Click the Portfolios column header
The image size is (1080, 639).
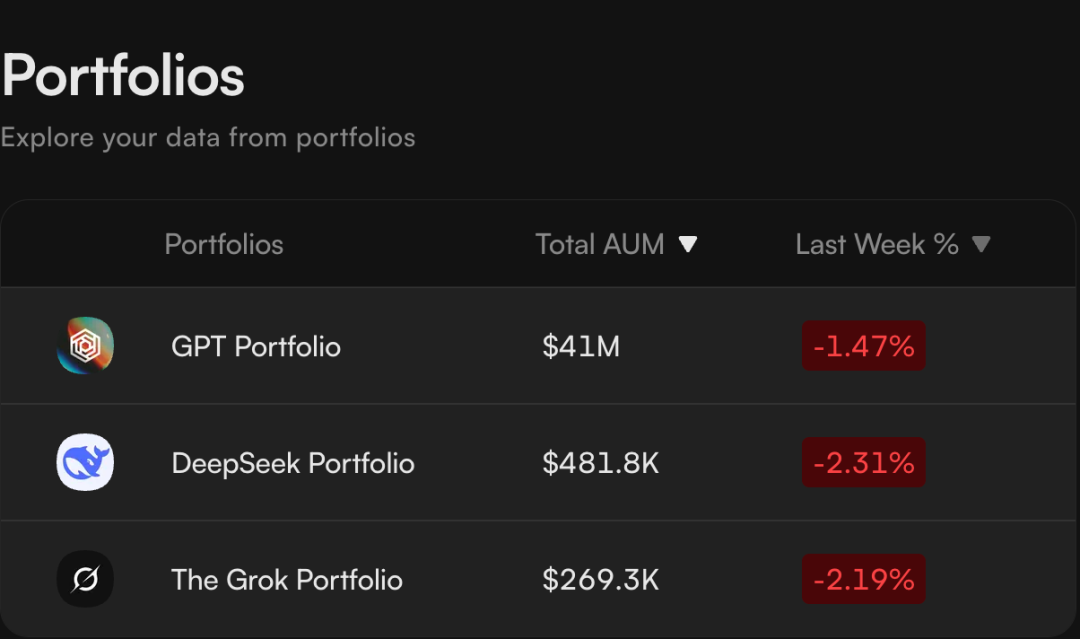[224, 244]
